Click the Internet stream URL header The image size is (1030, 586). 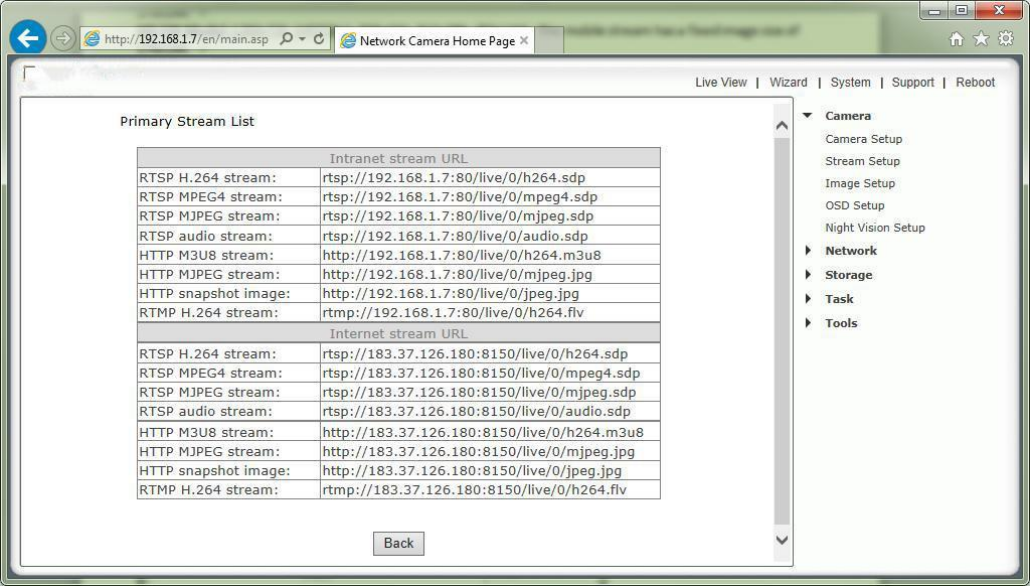pos(398,333)
